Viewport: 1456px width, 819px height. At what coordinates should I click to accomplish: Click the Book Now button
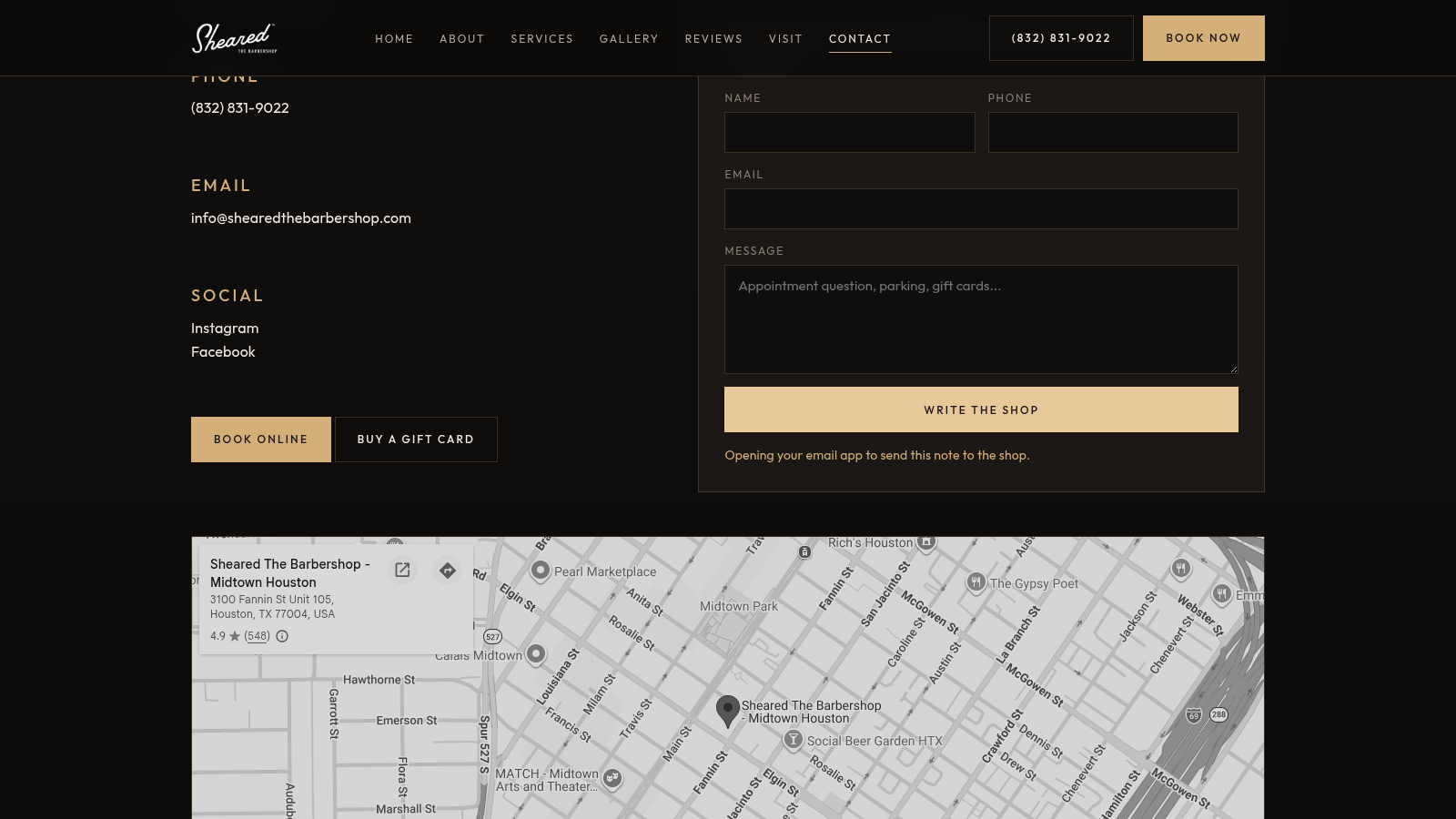1203,38
